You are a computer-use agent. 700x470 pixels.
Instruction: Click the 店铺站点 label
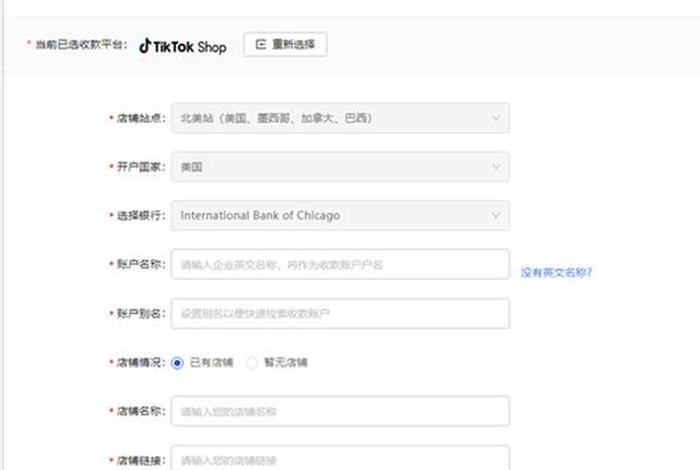point(141,118)
